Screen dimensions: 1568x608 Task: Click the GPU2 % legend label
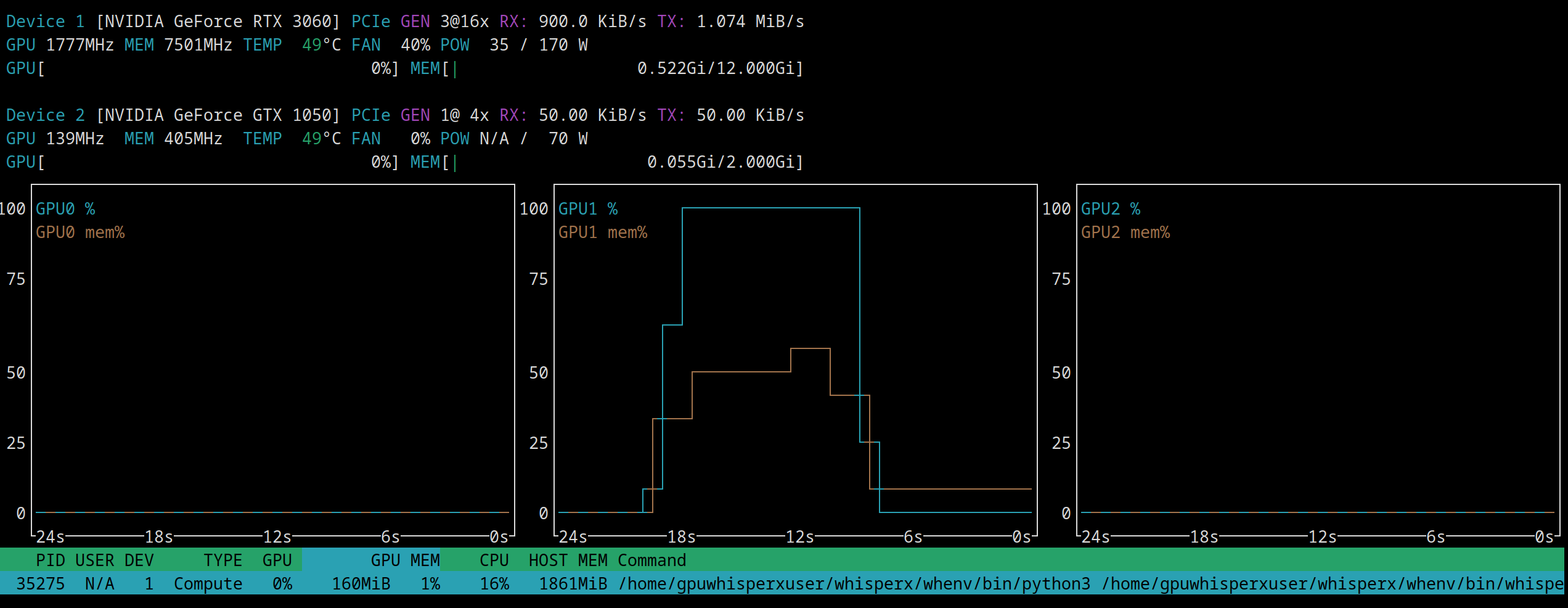click(1111, 209)
